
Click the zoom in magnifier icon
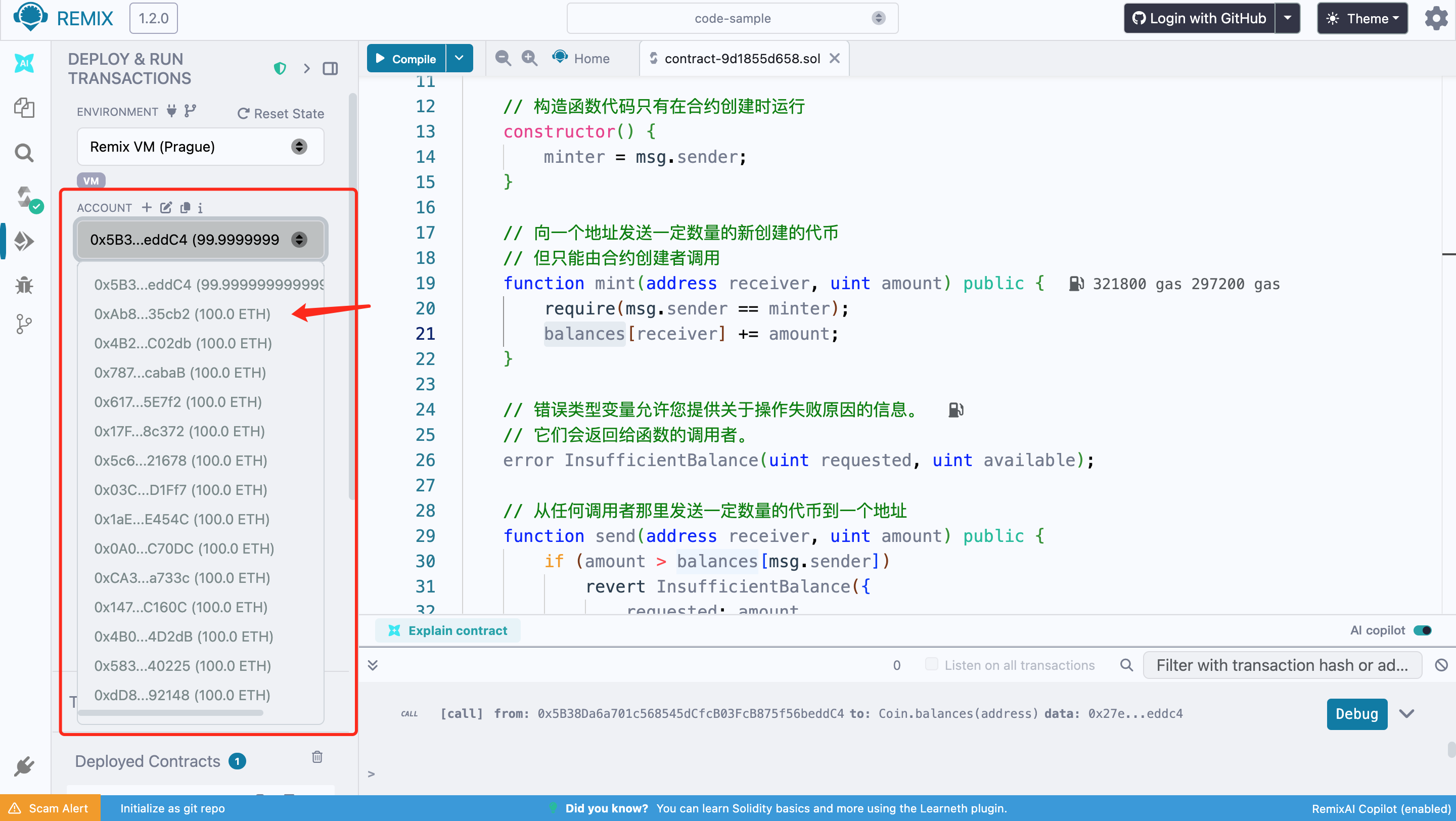coord(529,58)
